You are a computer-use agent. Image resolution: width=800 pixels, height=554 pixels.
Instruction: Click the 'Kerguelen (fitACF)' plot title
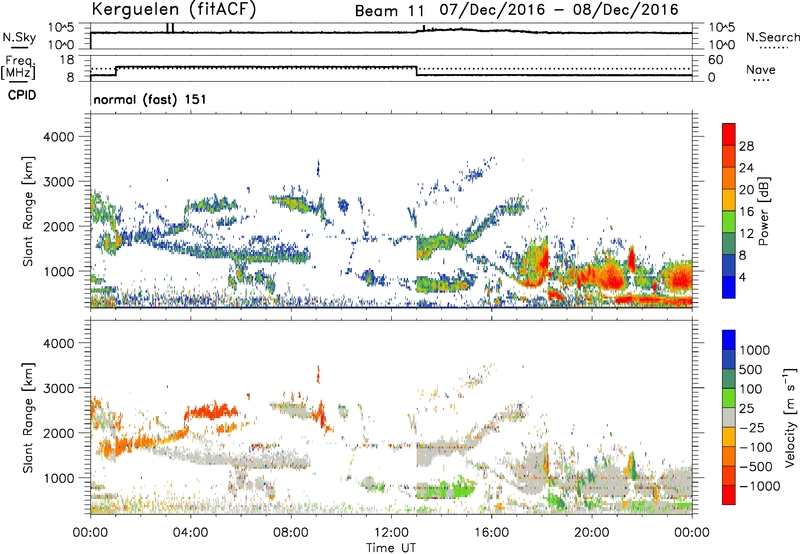173,9
